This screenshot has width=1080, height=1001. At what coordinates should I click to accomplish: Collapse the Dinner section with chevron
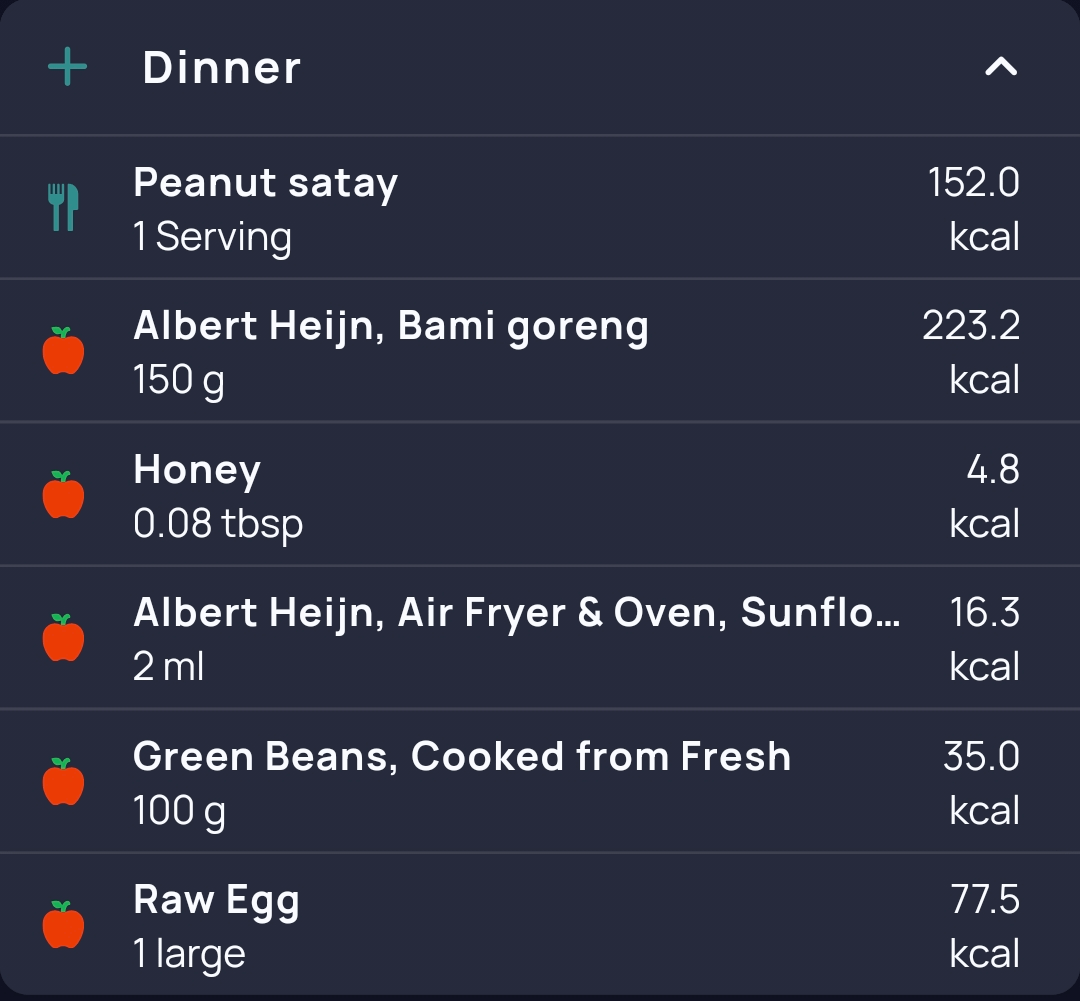click(1000, 67)
